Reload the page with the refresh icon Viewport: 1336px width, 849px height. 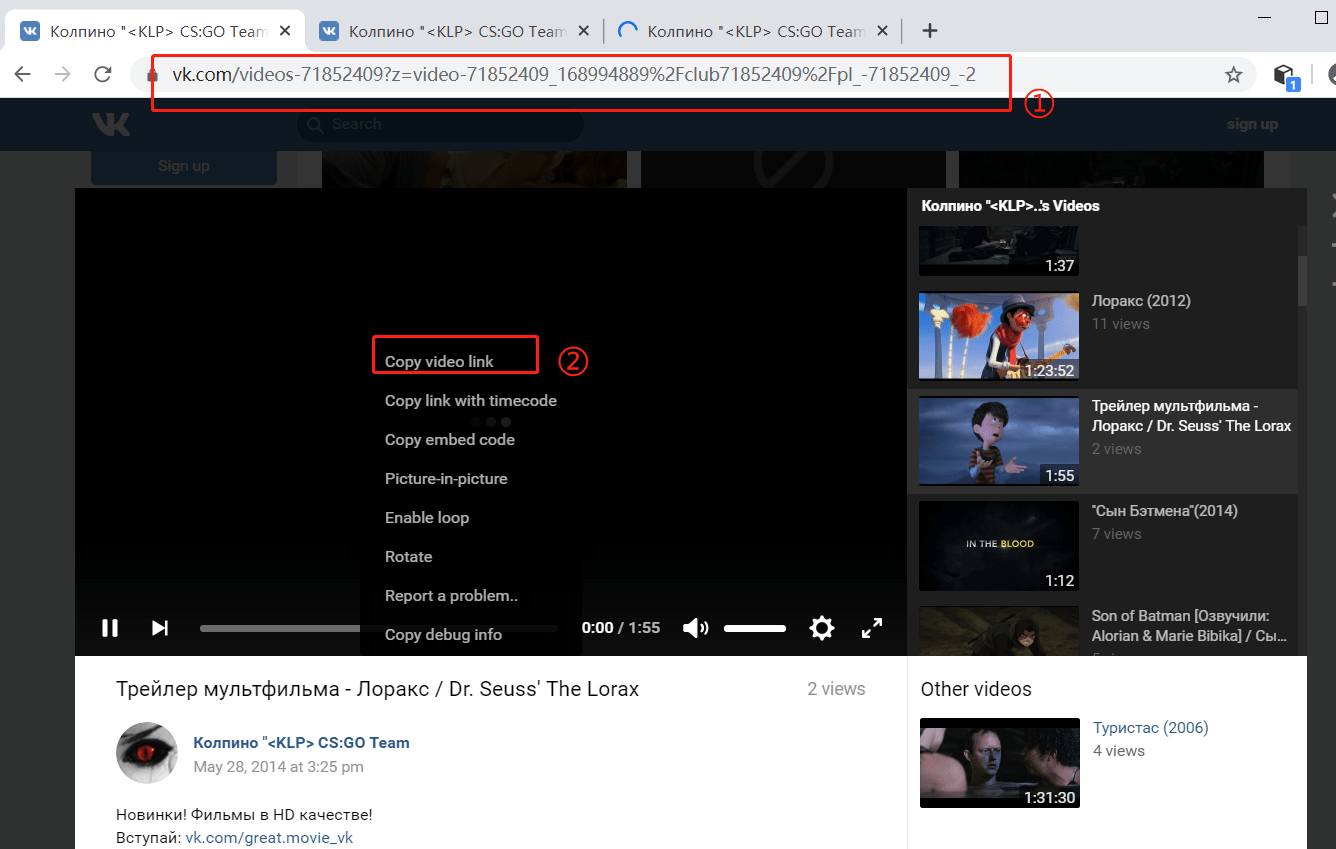[102, 74]
